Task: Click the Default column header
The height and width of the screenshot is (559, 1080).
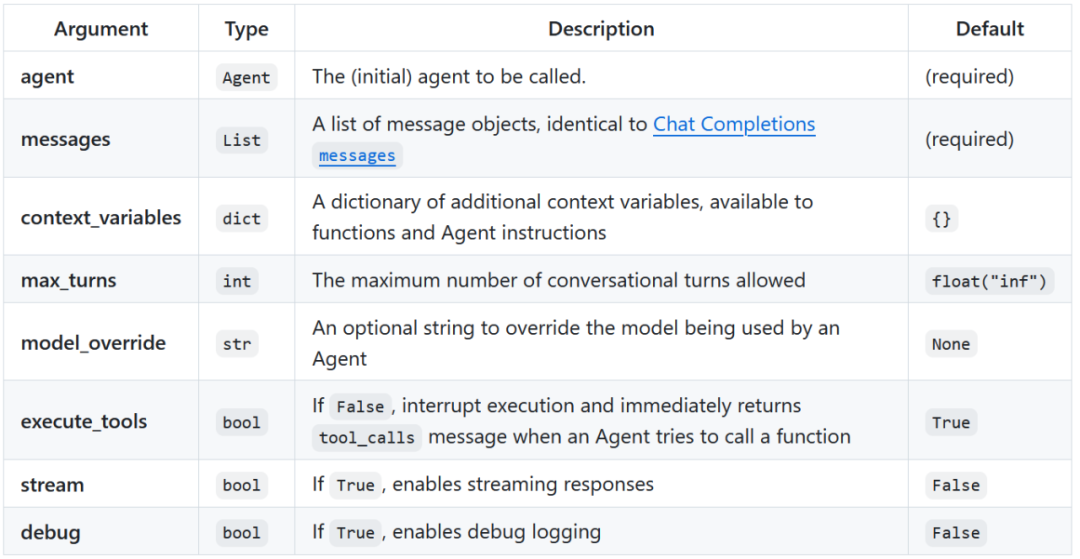Action: coord(989,29)
